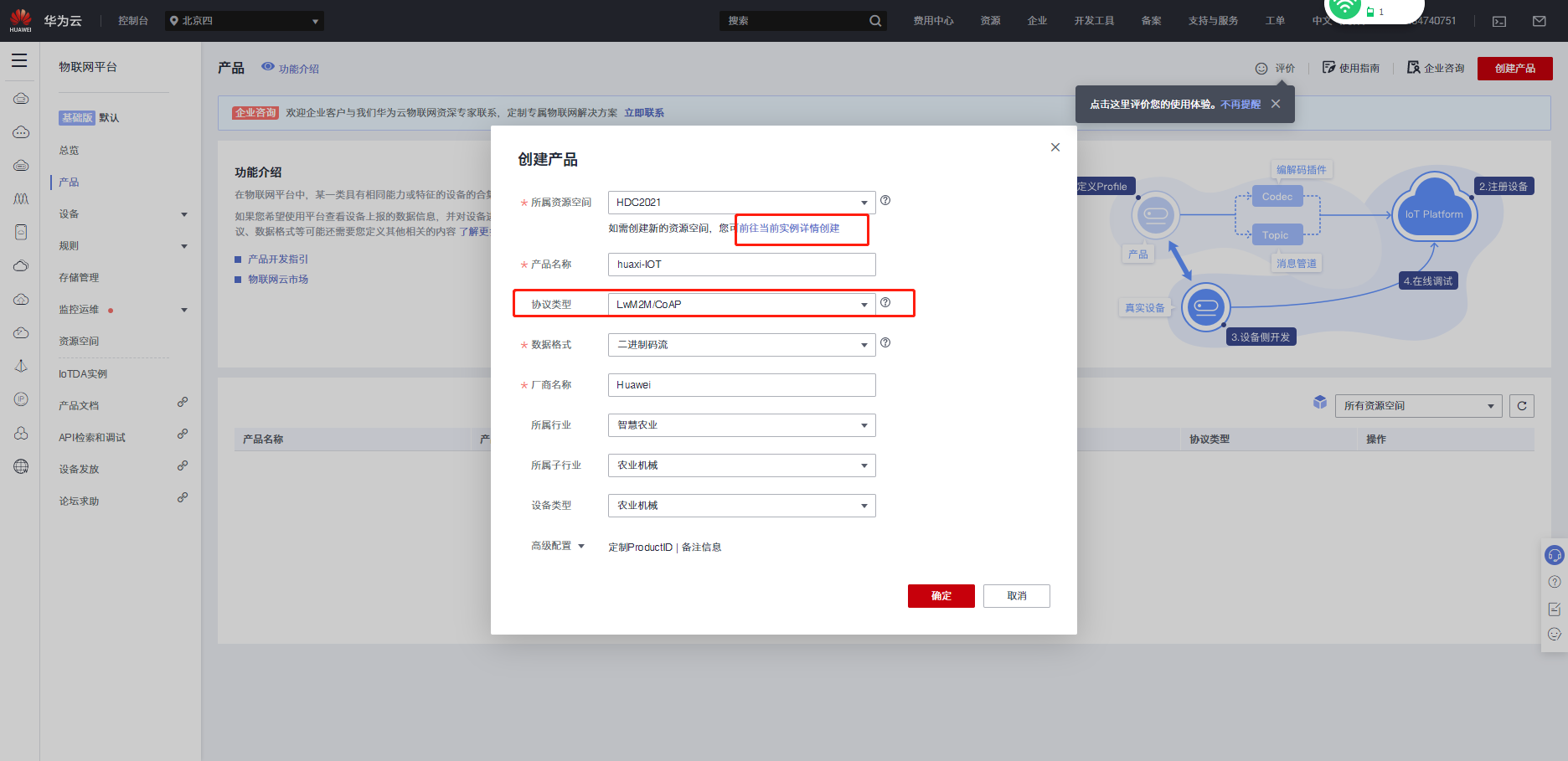Image resolution: width=1568 pixels, height=761 pixels.
Task: Click the headset customer service floating icon
Action: (1555, 555)
